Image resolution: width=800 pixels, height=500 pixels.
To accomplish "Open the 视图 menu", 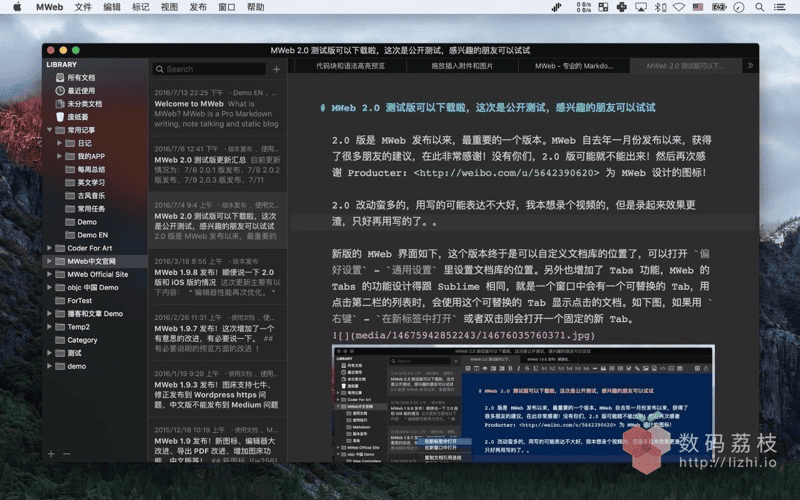I will pos(169,7).
